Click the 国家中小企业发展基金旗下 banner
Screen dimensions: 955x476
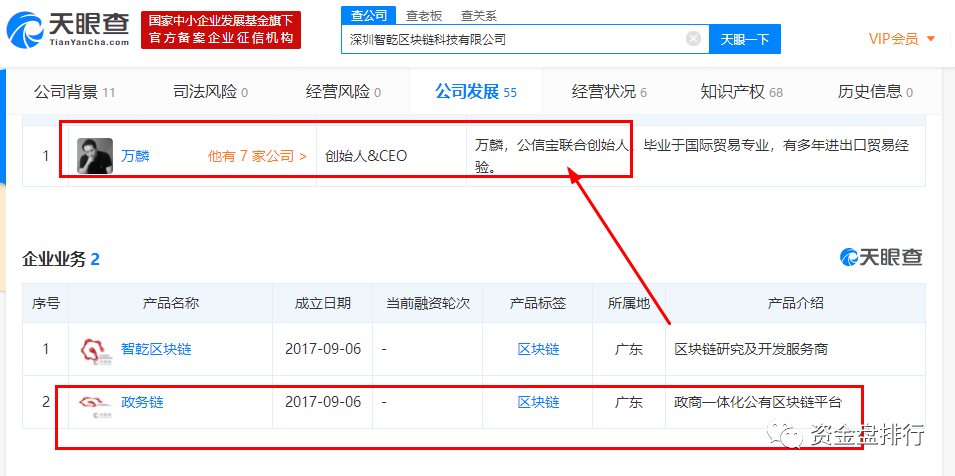[221, 30]
